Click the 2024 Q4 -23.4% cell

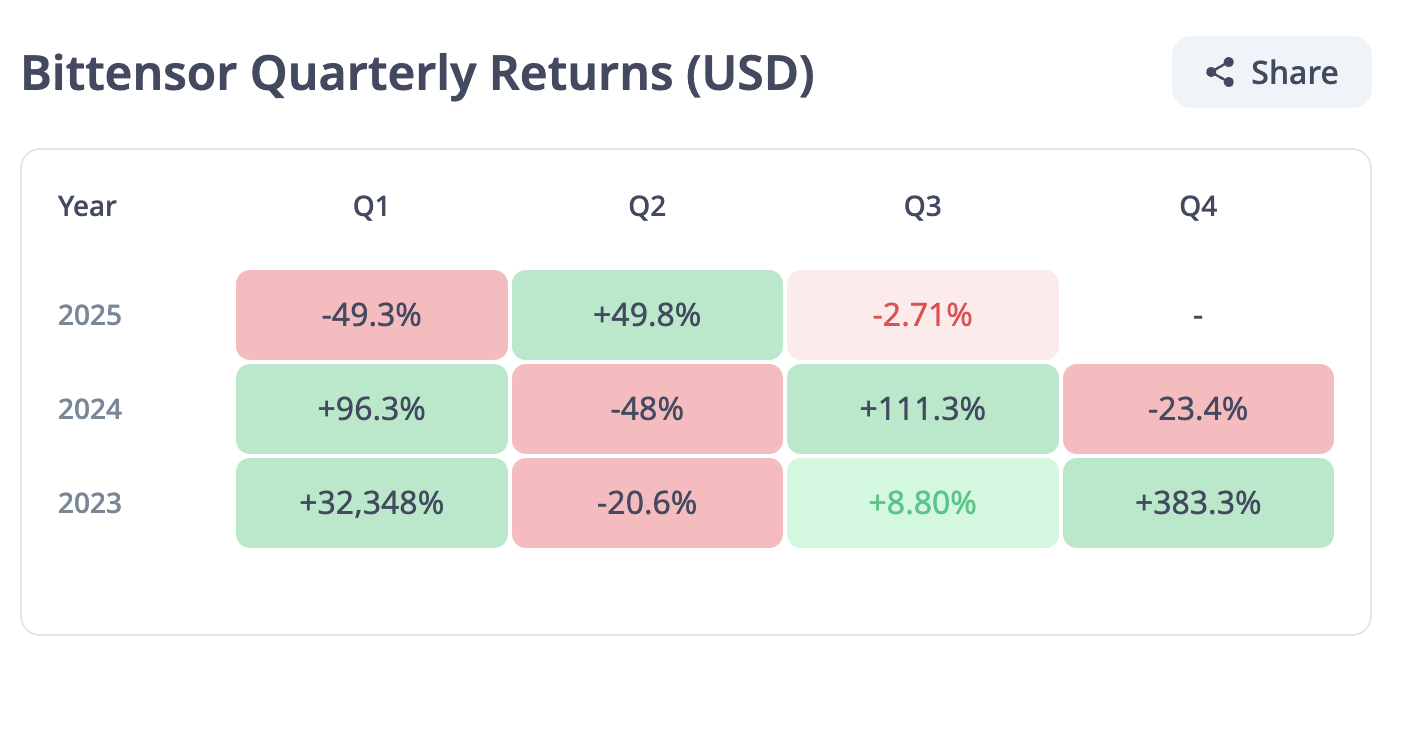click(x=1198, y=409)
